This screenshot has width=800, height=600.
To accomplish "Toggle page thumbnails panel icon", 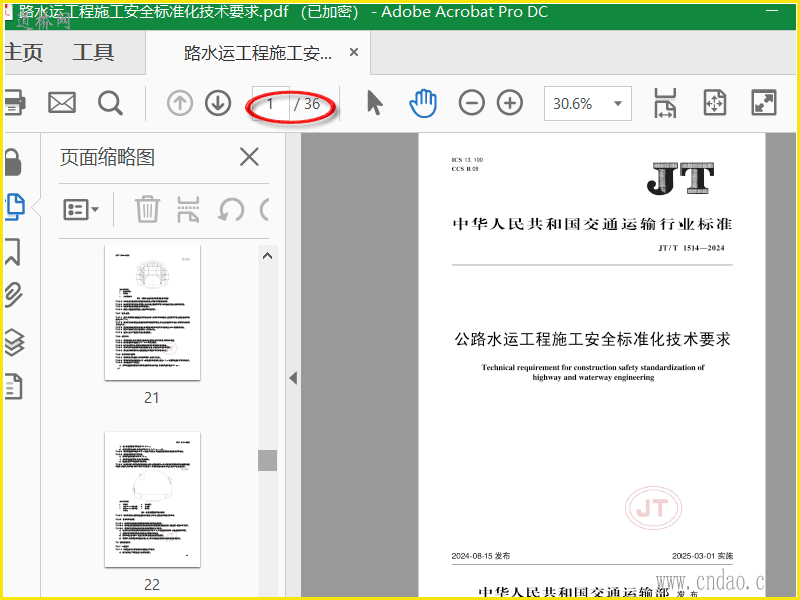I will pos(15,207).
